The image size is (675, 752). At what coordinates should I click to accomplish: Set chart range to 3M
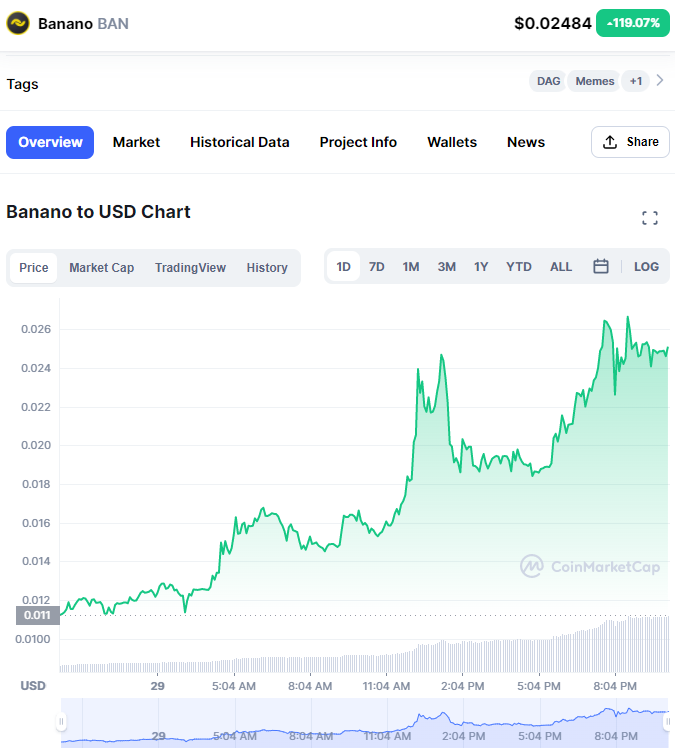pos(446,267)
